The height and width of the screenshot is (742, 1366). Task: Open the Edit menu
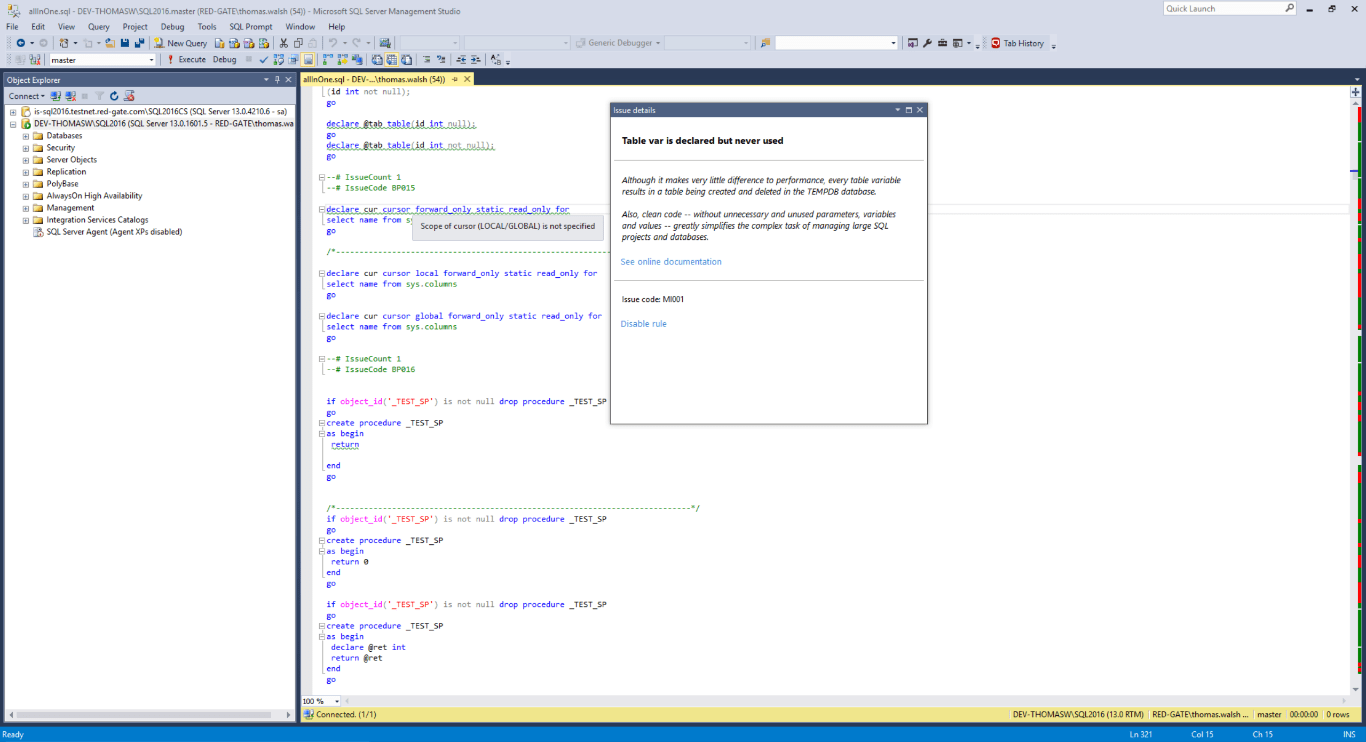click(37, 27)
